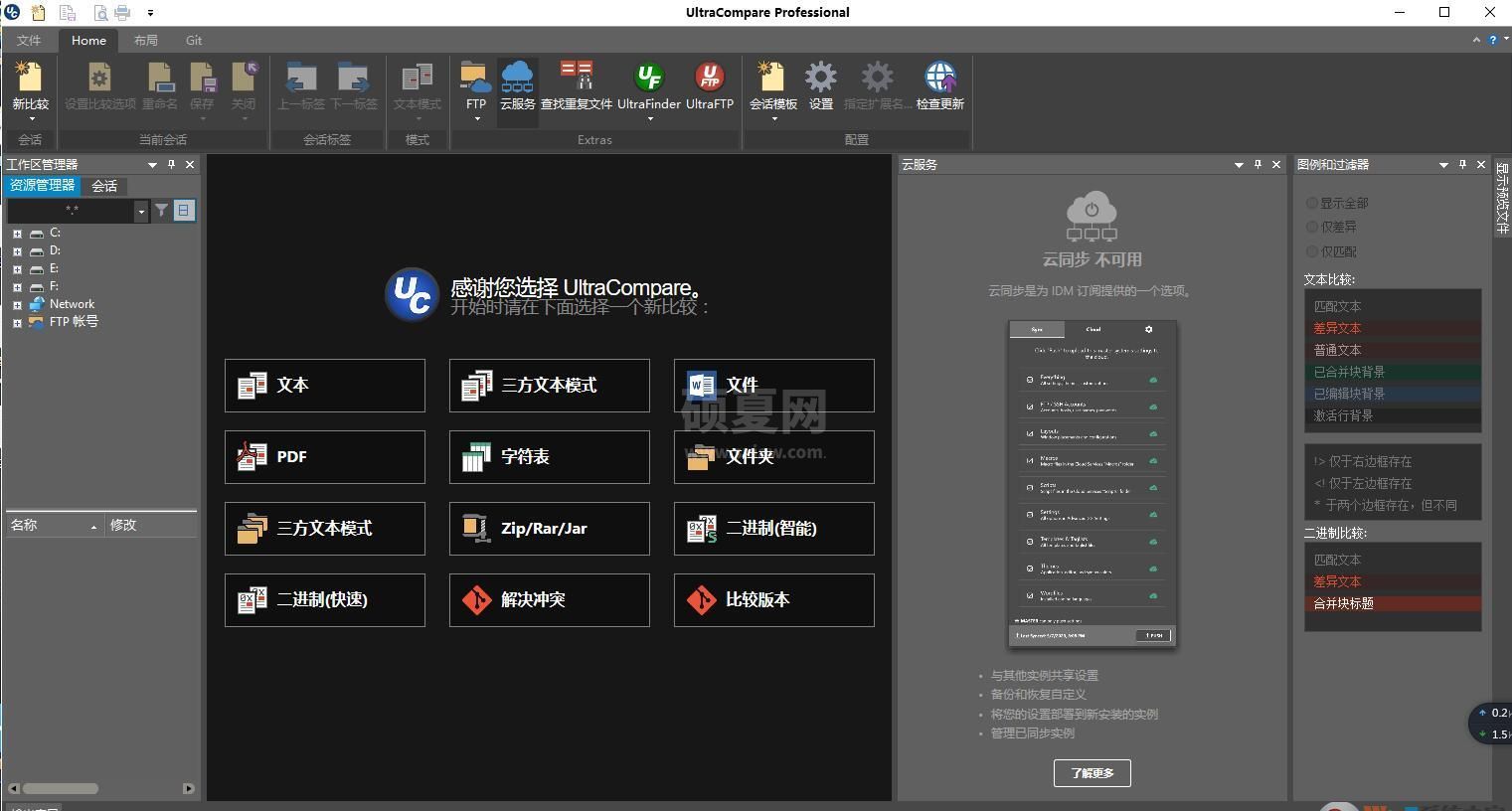Open the 工作区管理器 panel menu arrow
1512x811 pixels.
click(152, 165)
